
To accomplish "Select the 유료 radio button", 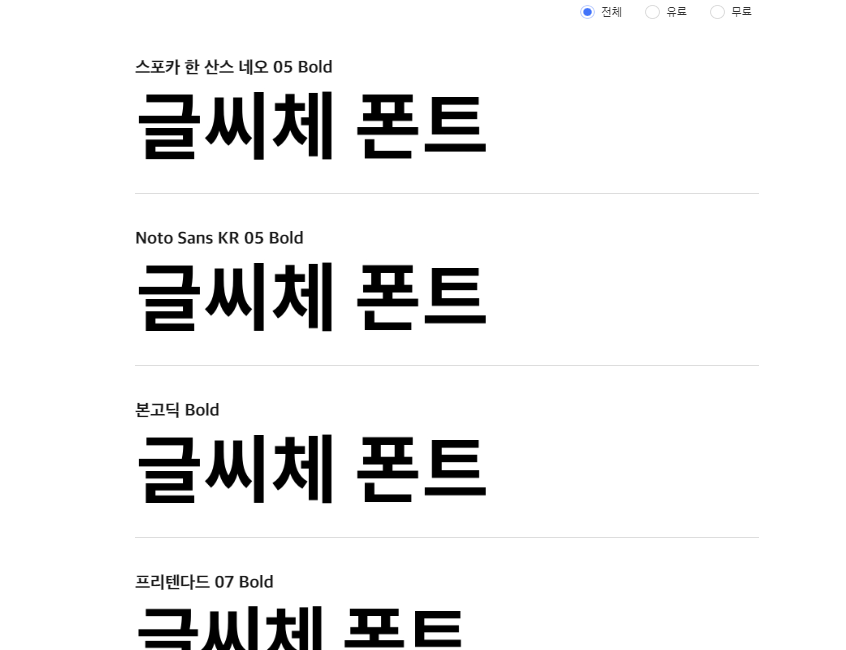I will click(652, 12).
